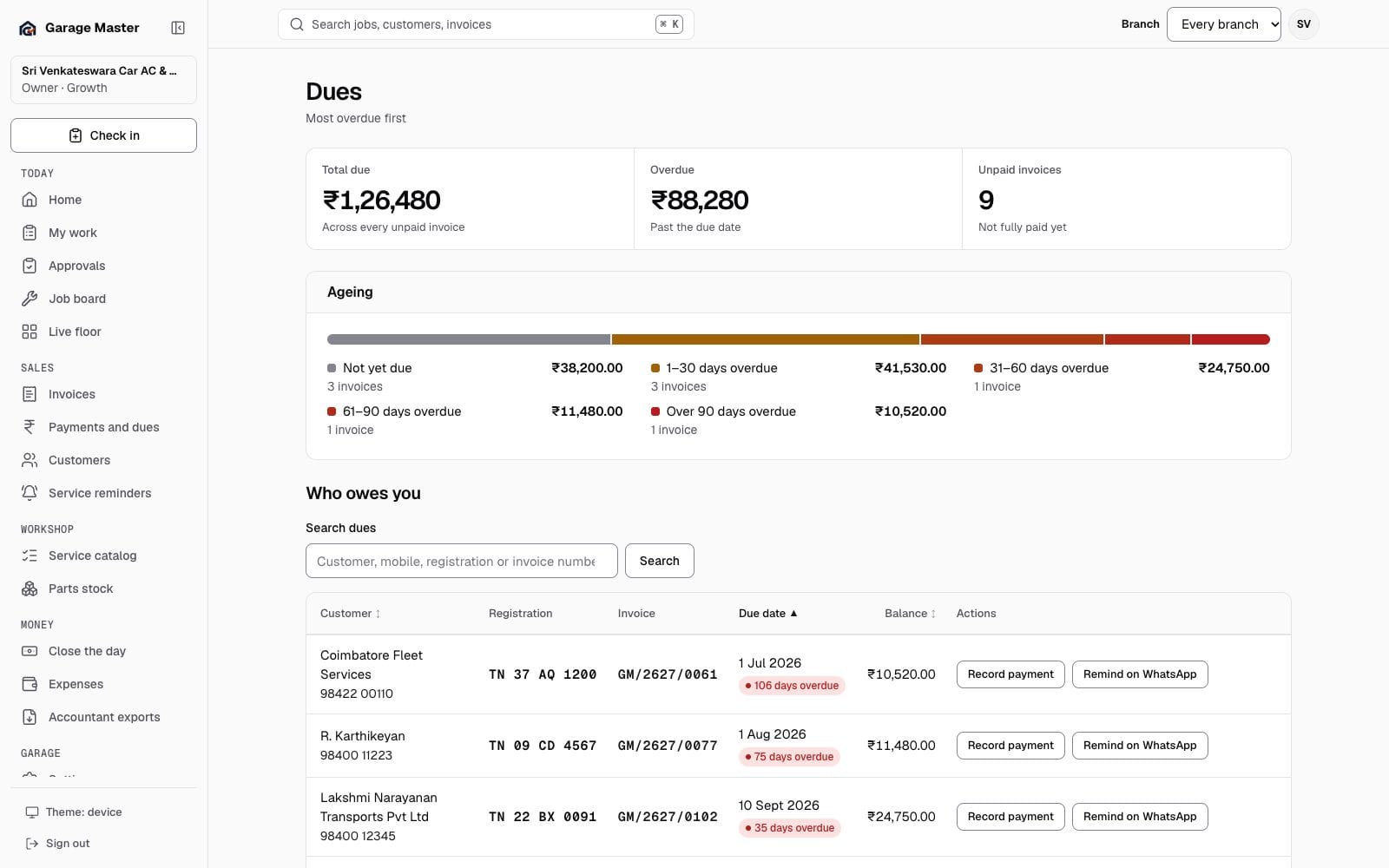
Task: Click the Approvals checkmark icon
Action: click(x=30, y=266)
